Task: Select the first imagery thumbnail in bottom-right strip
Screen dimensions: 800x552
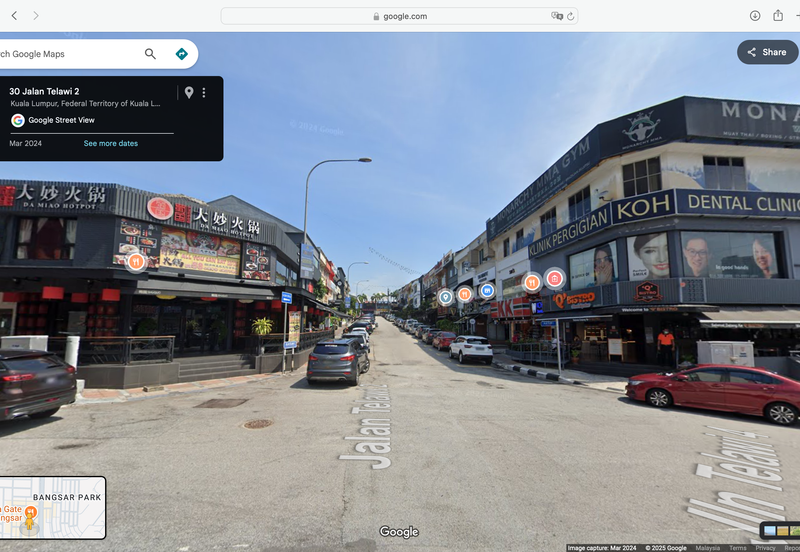Action: coord(769,530)
